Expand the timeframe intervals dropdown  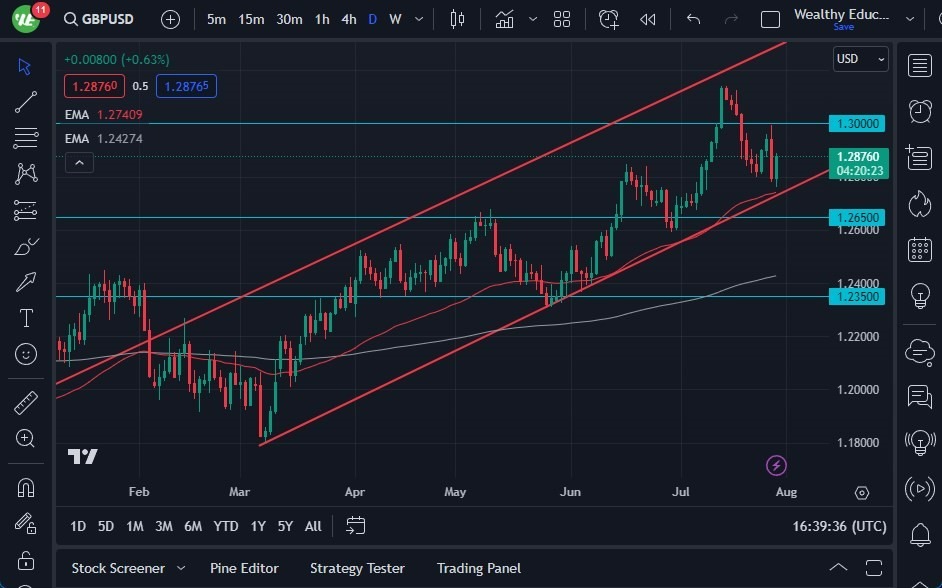418,18
